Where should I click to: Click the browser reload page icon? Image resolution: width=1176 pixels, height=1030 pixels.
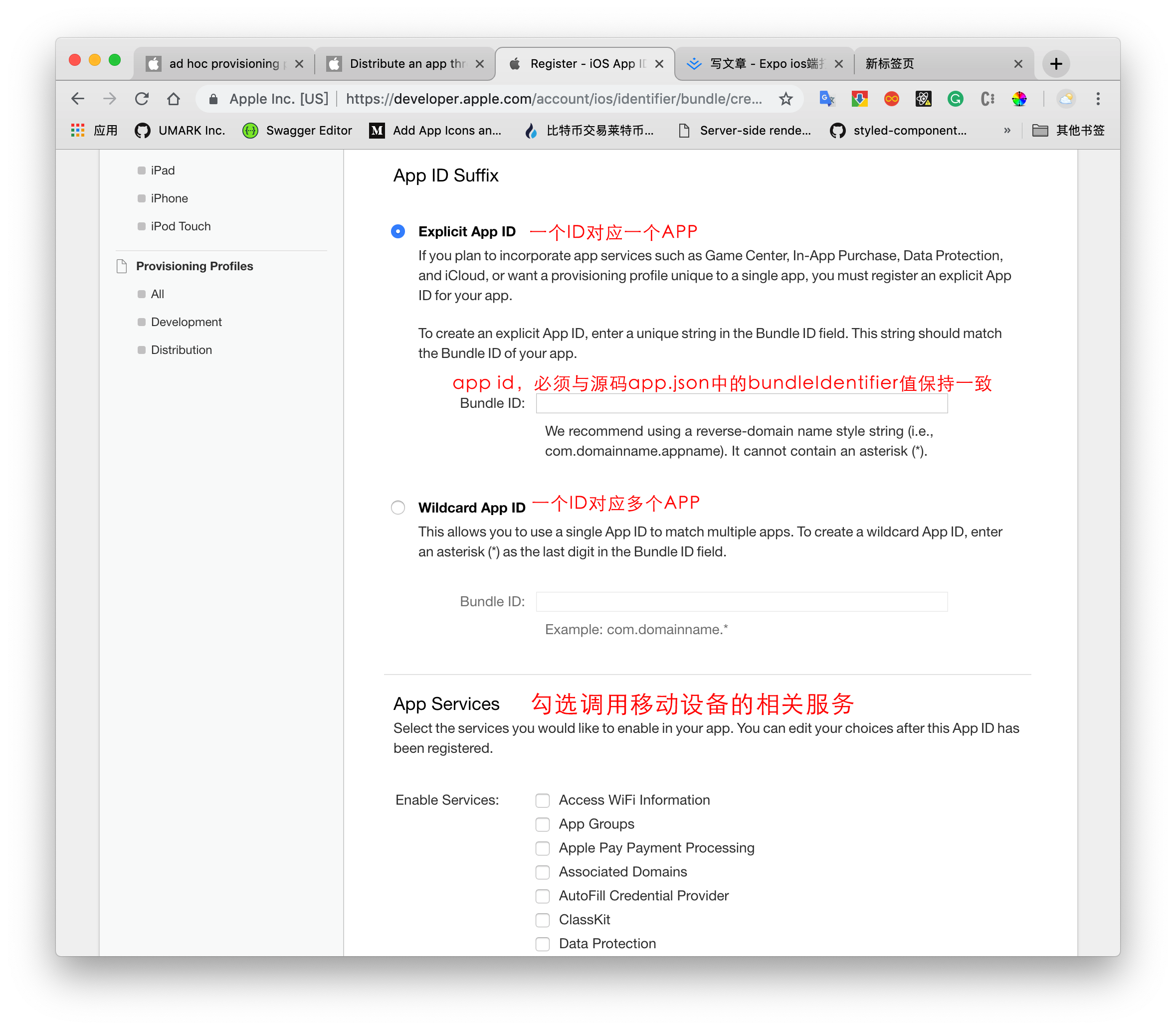[x=142, y=99]
